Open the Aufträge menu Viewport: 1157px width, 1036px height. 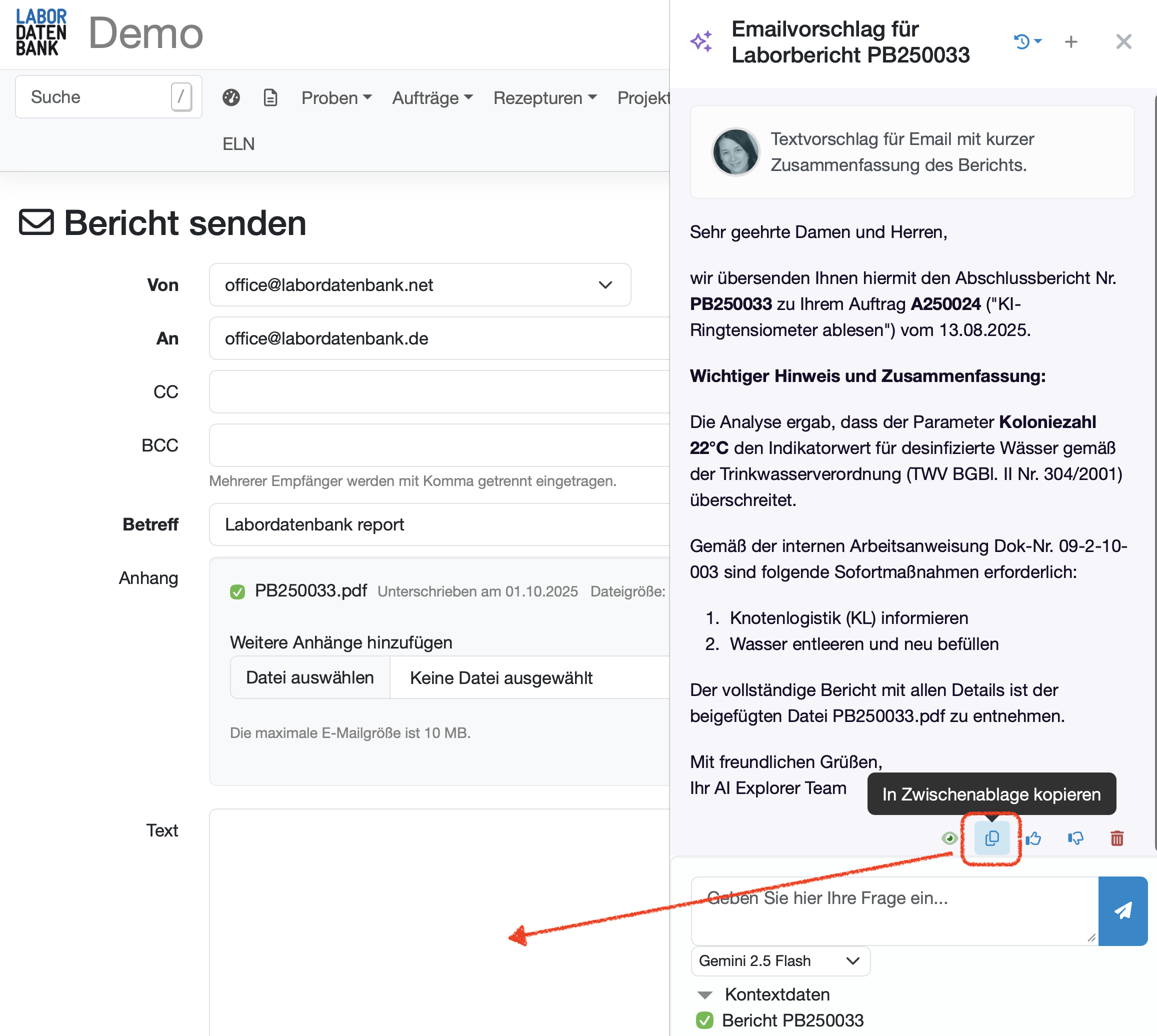[432, 98]
